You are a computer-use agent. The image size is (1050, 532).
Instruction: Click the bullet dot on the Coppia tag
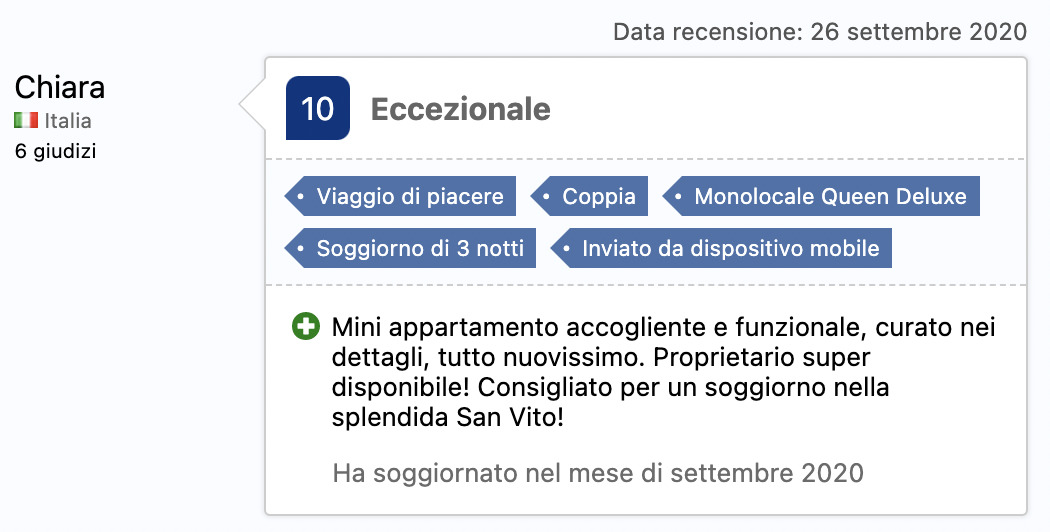pos(546,196)
